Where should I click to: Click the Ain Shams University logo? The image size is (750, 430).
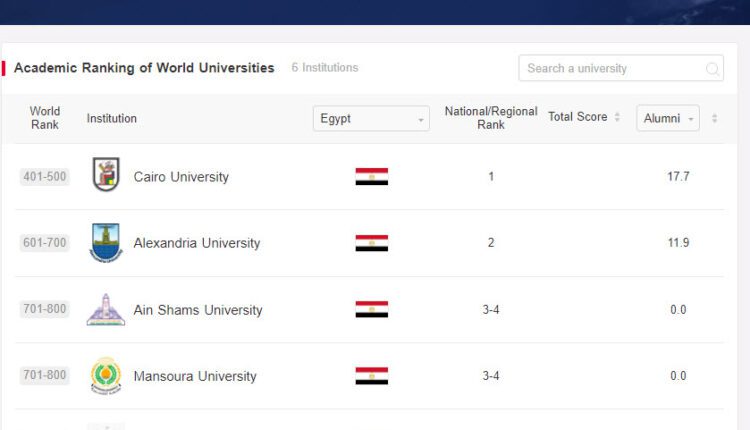coord(105,310)
